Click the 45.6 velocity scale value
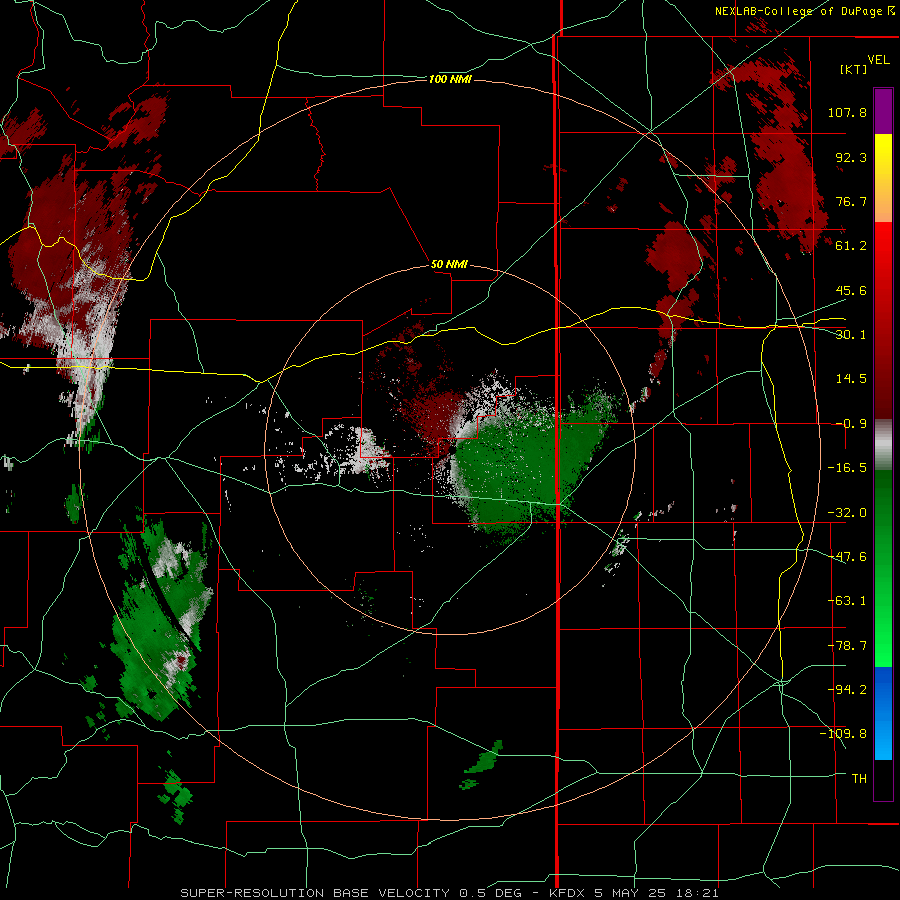This screenshot has width=900, height=900. click(851, 290)
